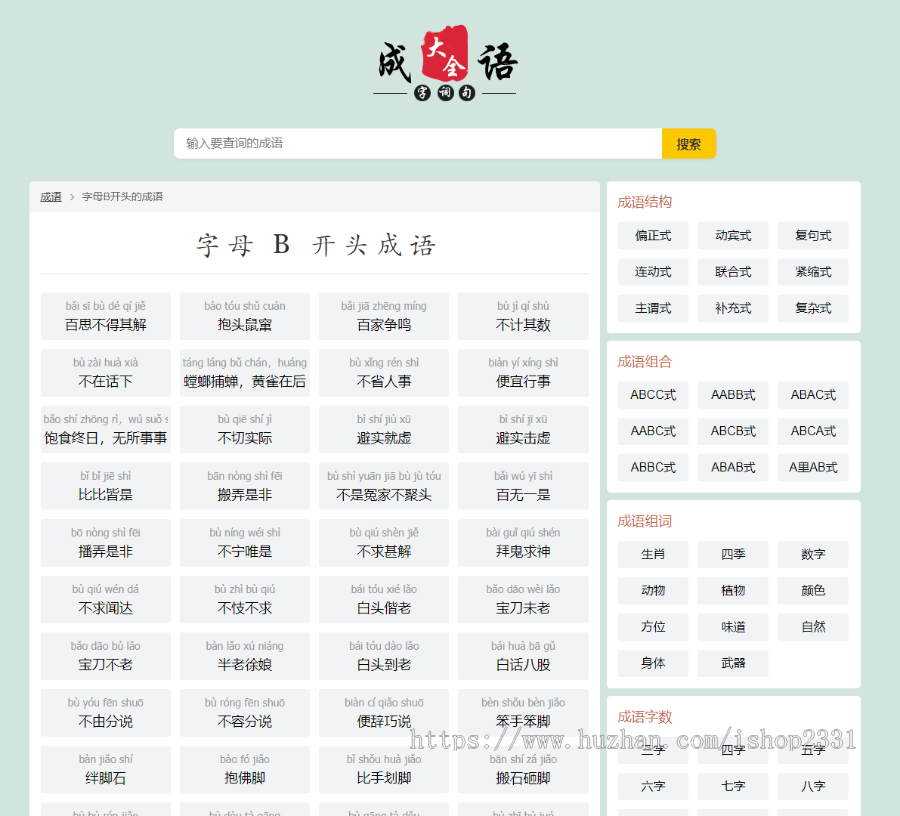The height and width of the screenshot is (816, 900).
Task: Choose the ABCA式 combination
Action: pos(813,431)
